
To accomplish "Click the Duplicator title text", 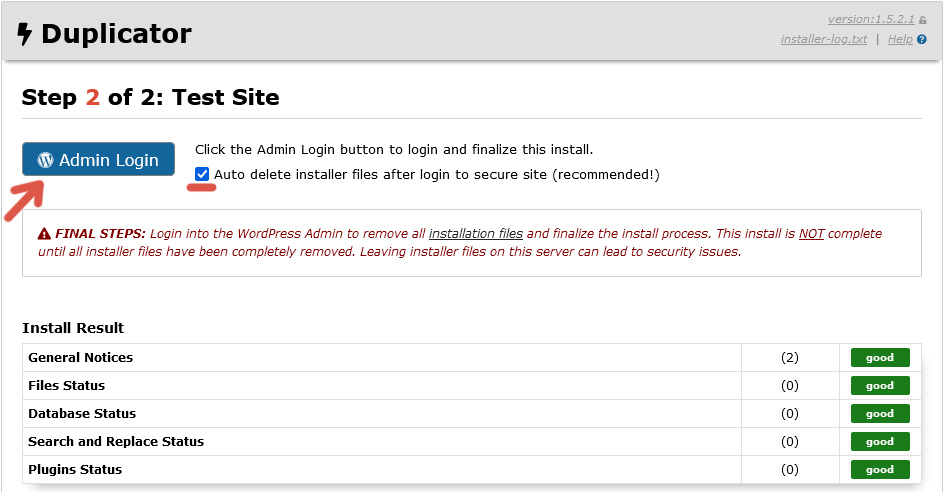I will [116, 34].
